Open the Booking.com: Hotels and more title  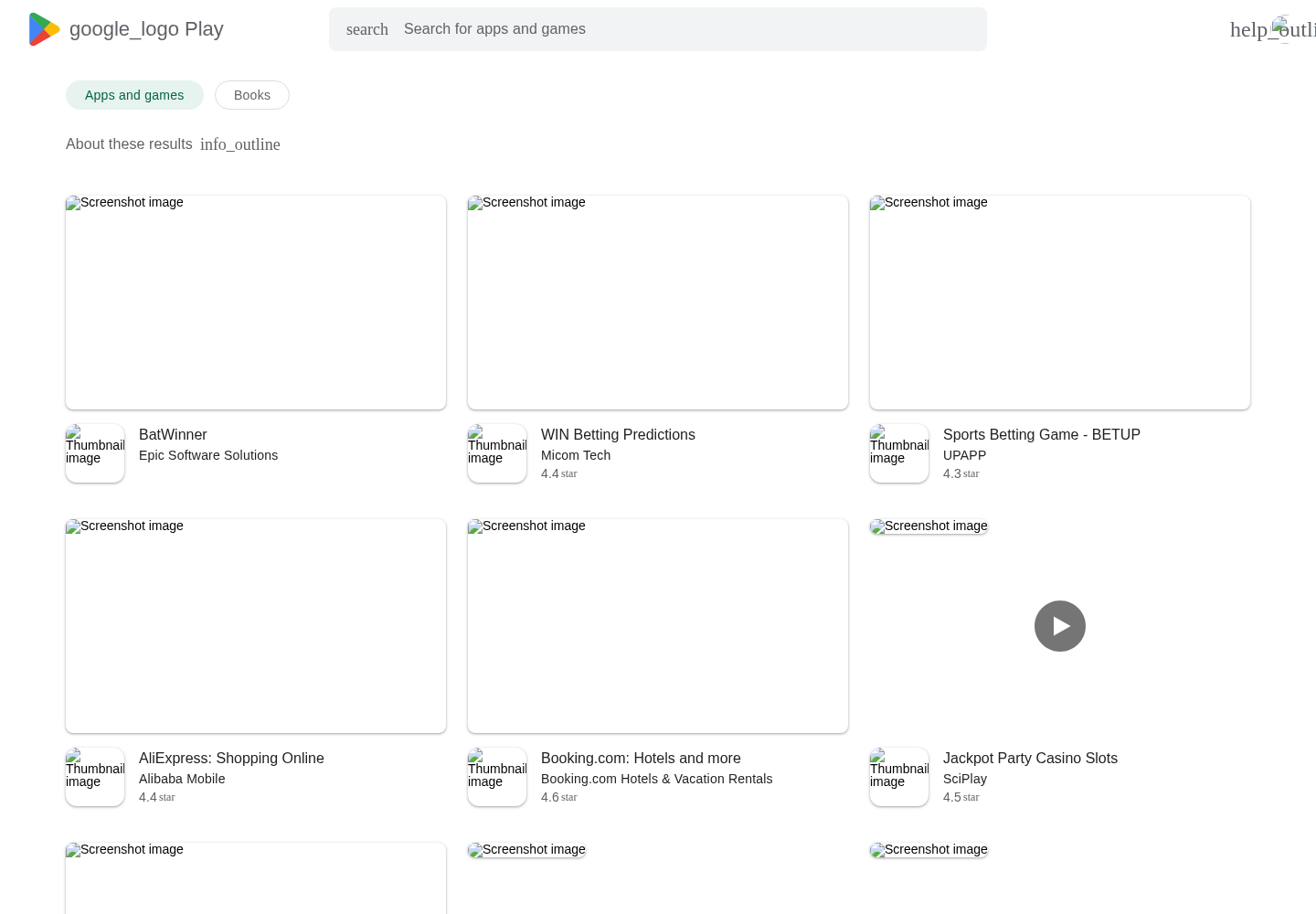pos(641,759)
